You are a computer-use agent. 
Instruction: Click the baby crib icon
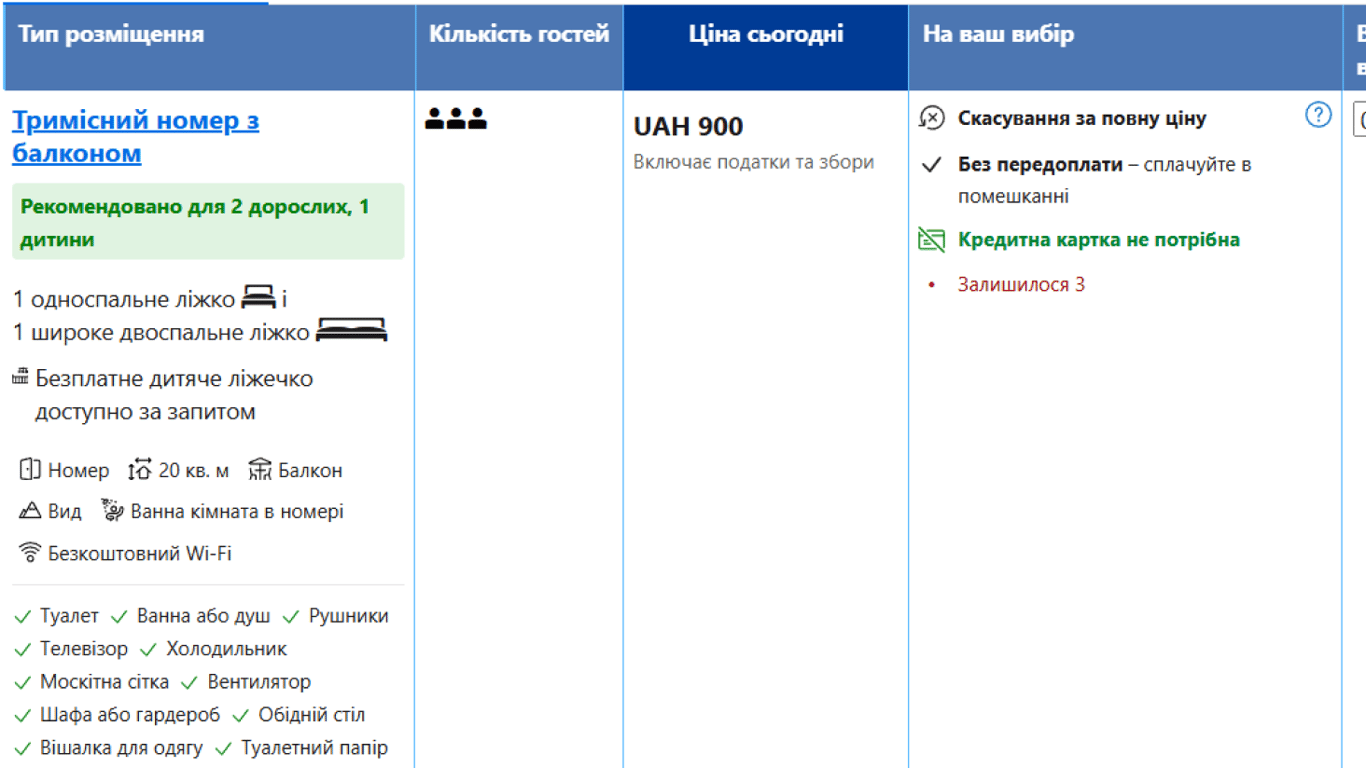tap(21, 377)
